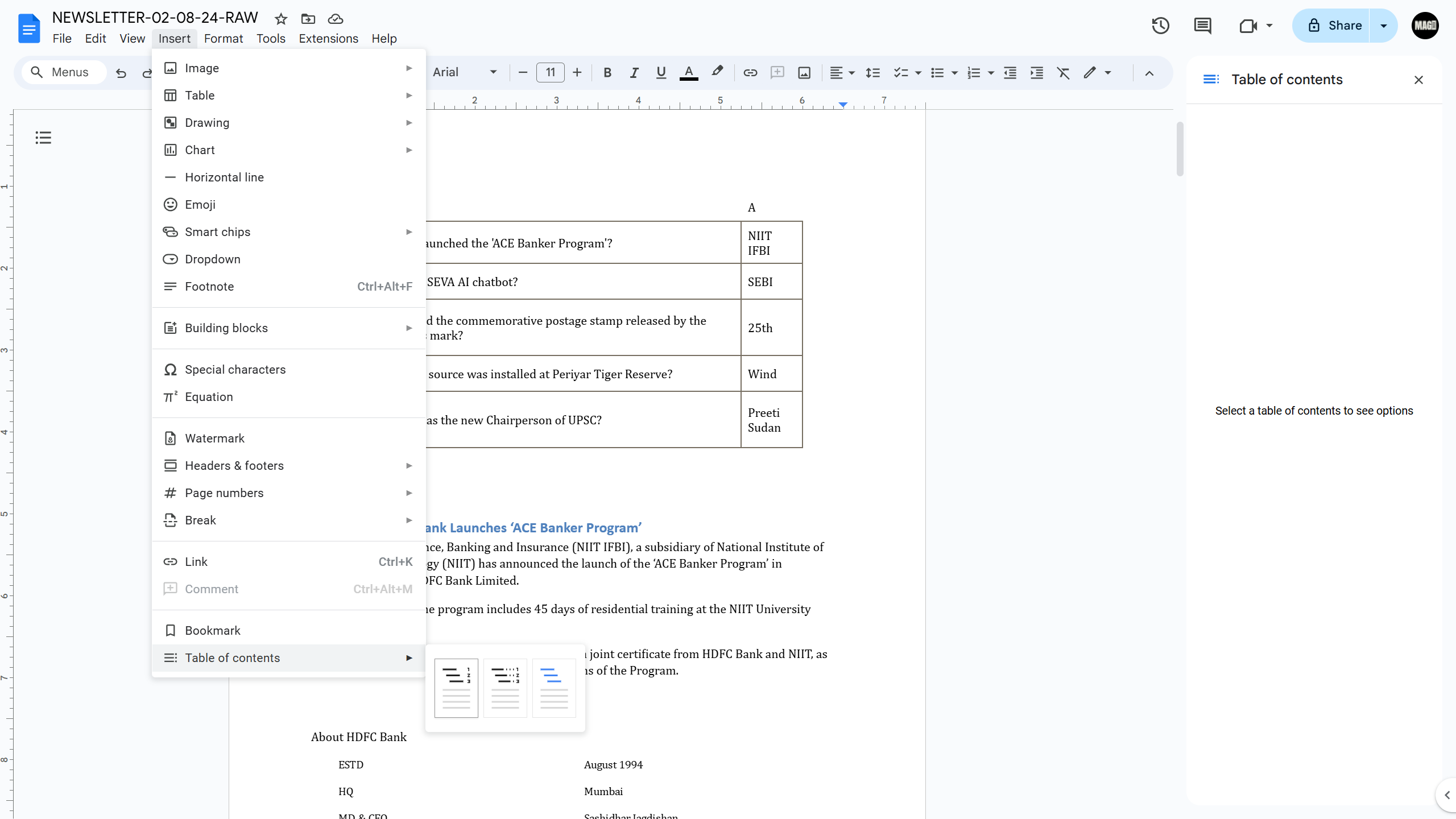The height and width of the screenshot is (819, 1456).
Task: Click the font size input field
Action: click(550, 72)
